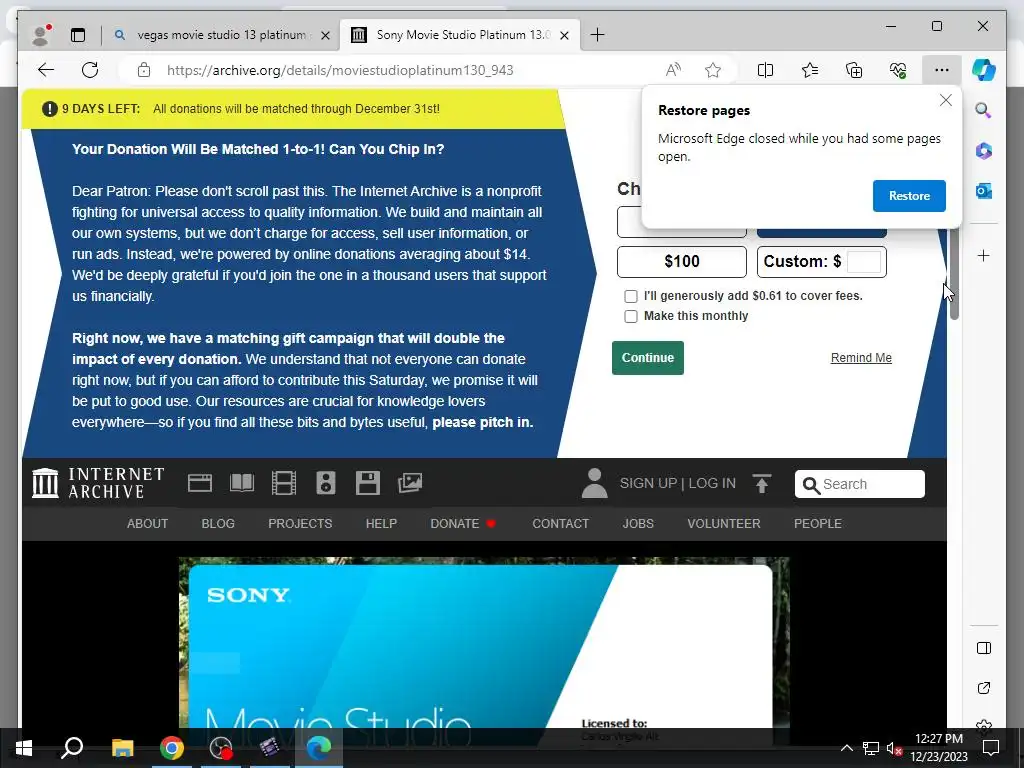Open Windows notification center
The height and width of the screenshot is (768, 1024).
click(x=991, y=748)
